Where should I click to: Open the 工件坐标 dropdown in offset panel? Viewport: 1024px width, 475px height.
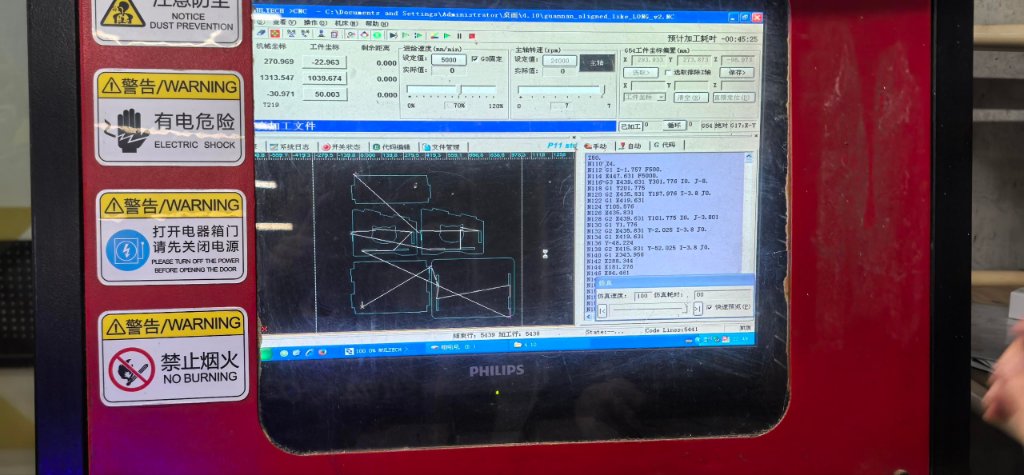644,97
